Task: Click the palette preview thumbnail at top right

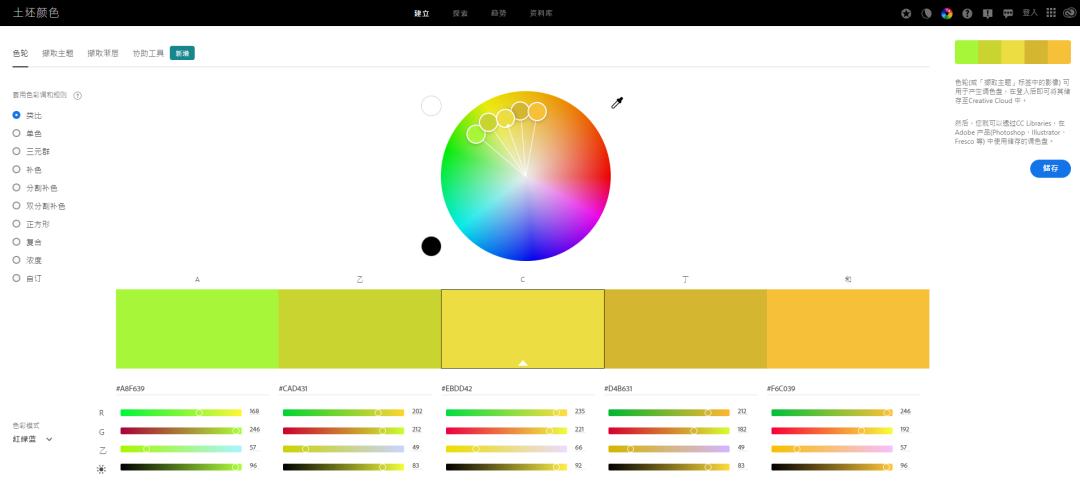Action: (x=1012, y=52)
